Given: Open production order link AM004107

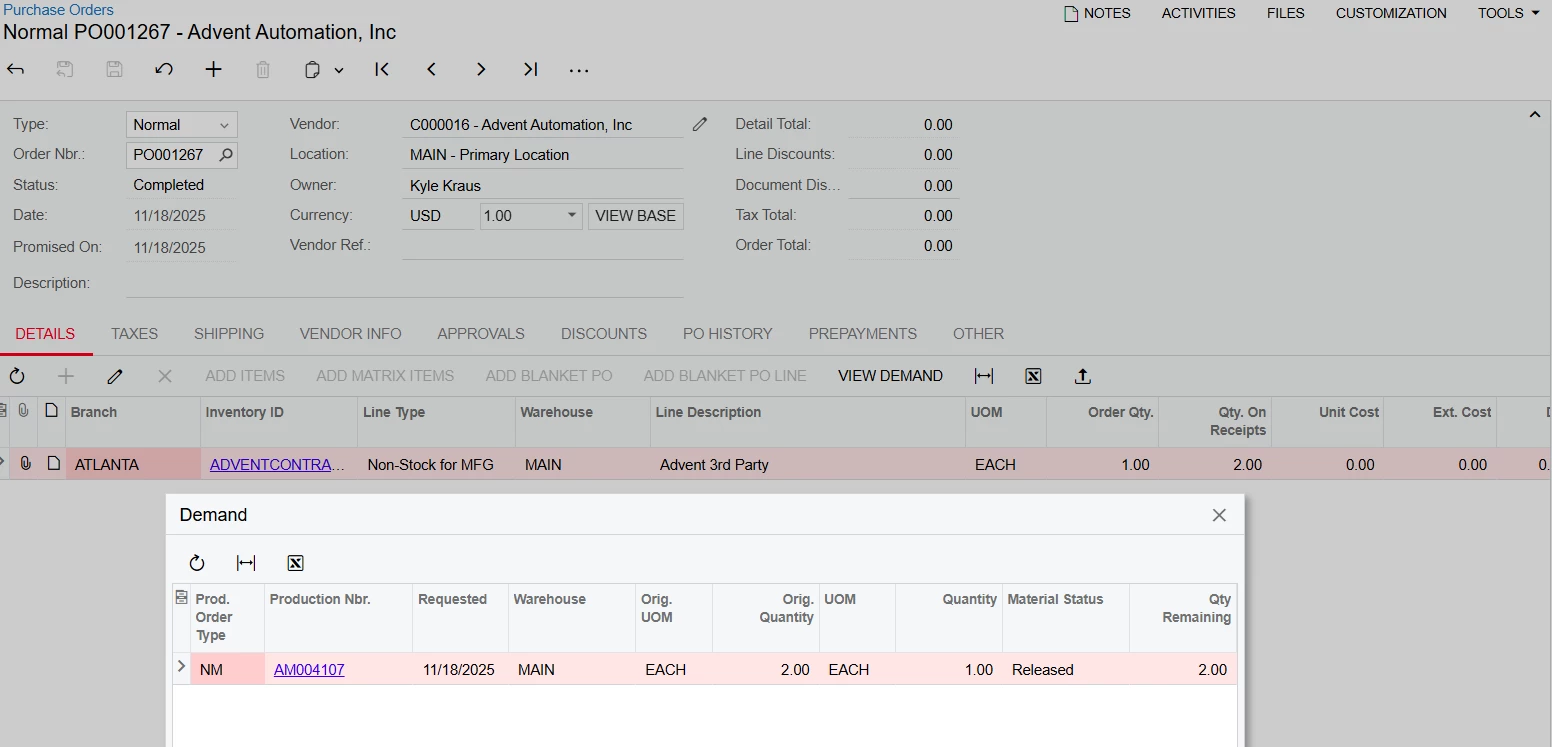Looking at the screenshot, I should (x=309, y=670).
